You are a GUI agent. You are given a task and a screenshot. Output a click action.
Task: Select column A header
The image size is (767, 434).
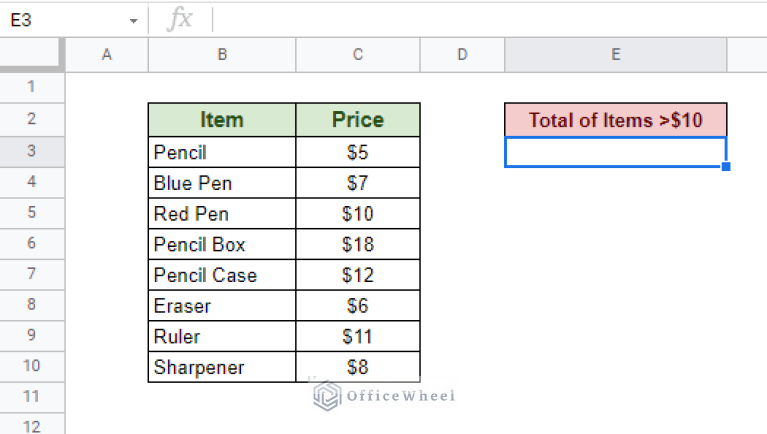(x=107, y=54)
